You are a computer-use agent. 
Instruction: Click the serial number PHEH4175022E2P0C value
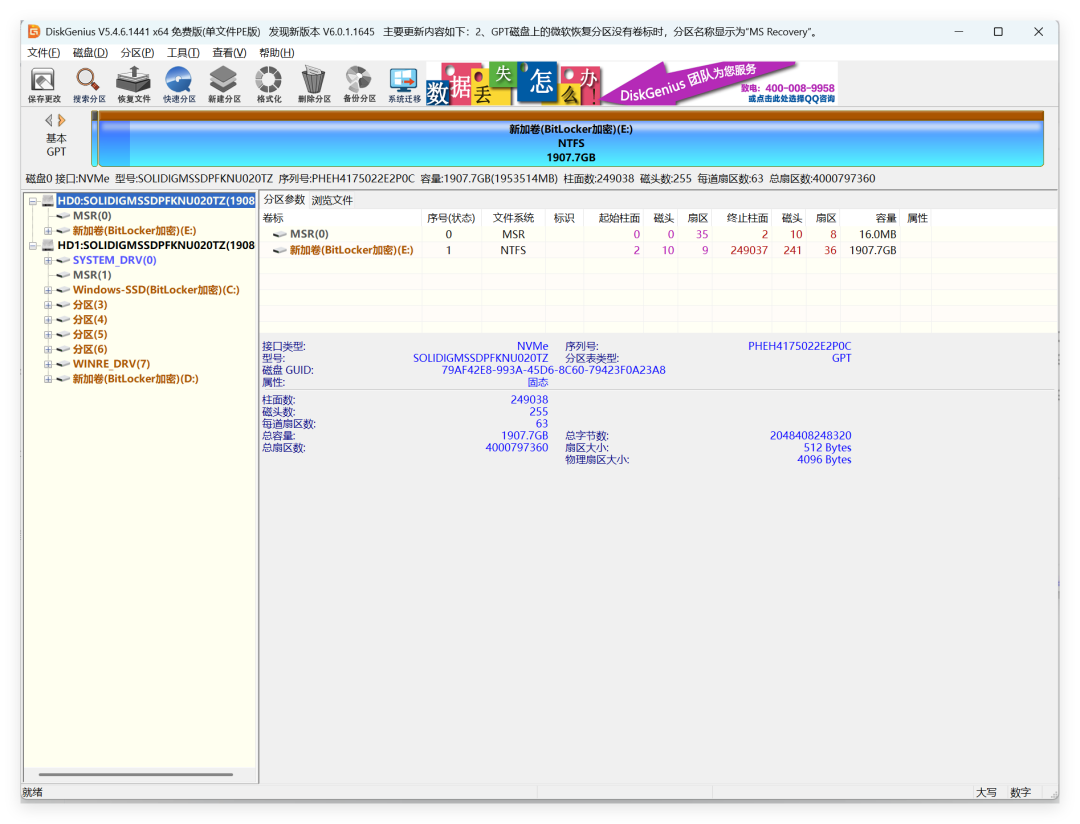(x=799, y=346)
